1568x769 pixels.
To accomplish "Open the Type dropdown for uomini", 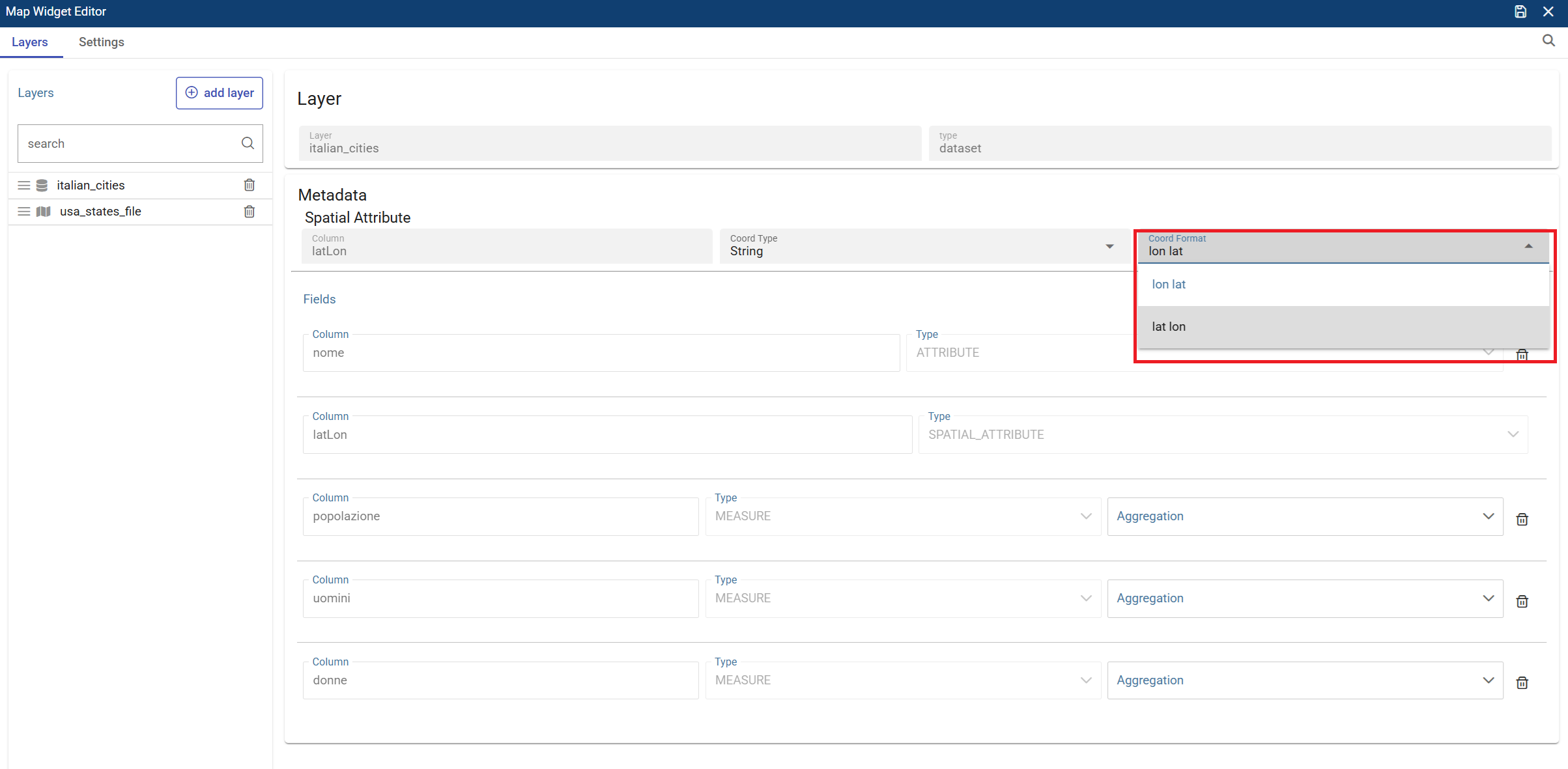I will click(903, 598).
